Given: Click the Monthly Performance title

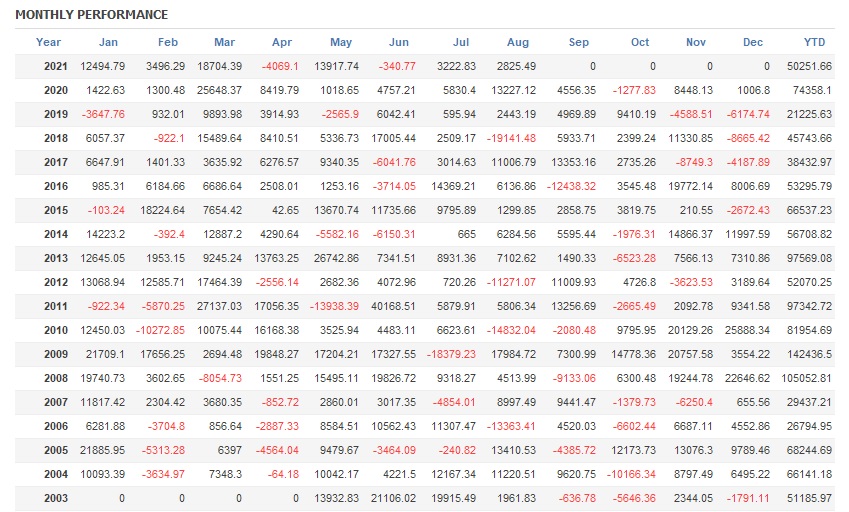Looking at the screenshot, I should 92,15.
